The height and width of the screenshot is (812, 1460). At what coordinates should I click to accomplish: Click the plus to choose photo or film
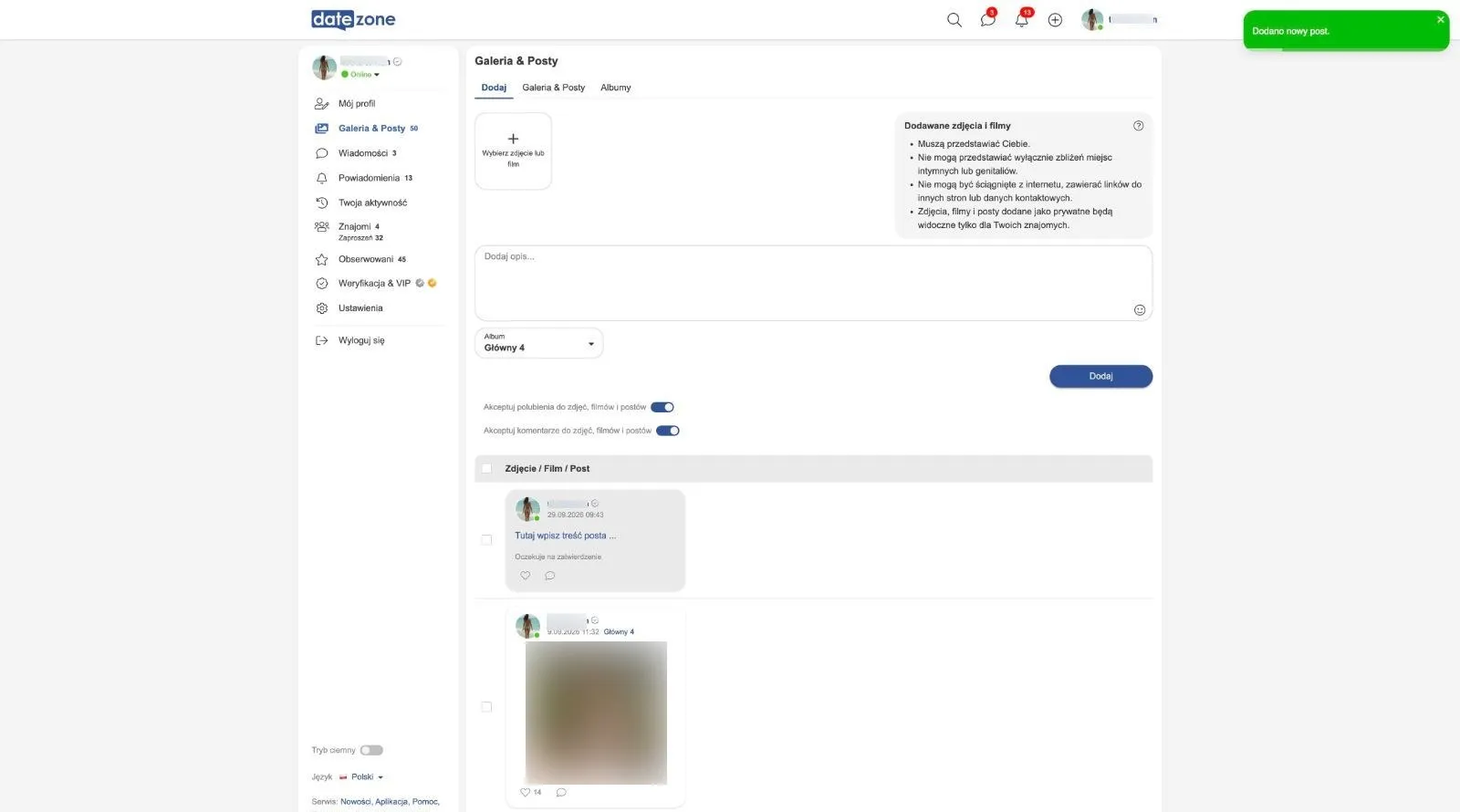tap(513, 151)
